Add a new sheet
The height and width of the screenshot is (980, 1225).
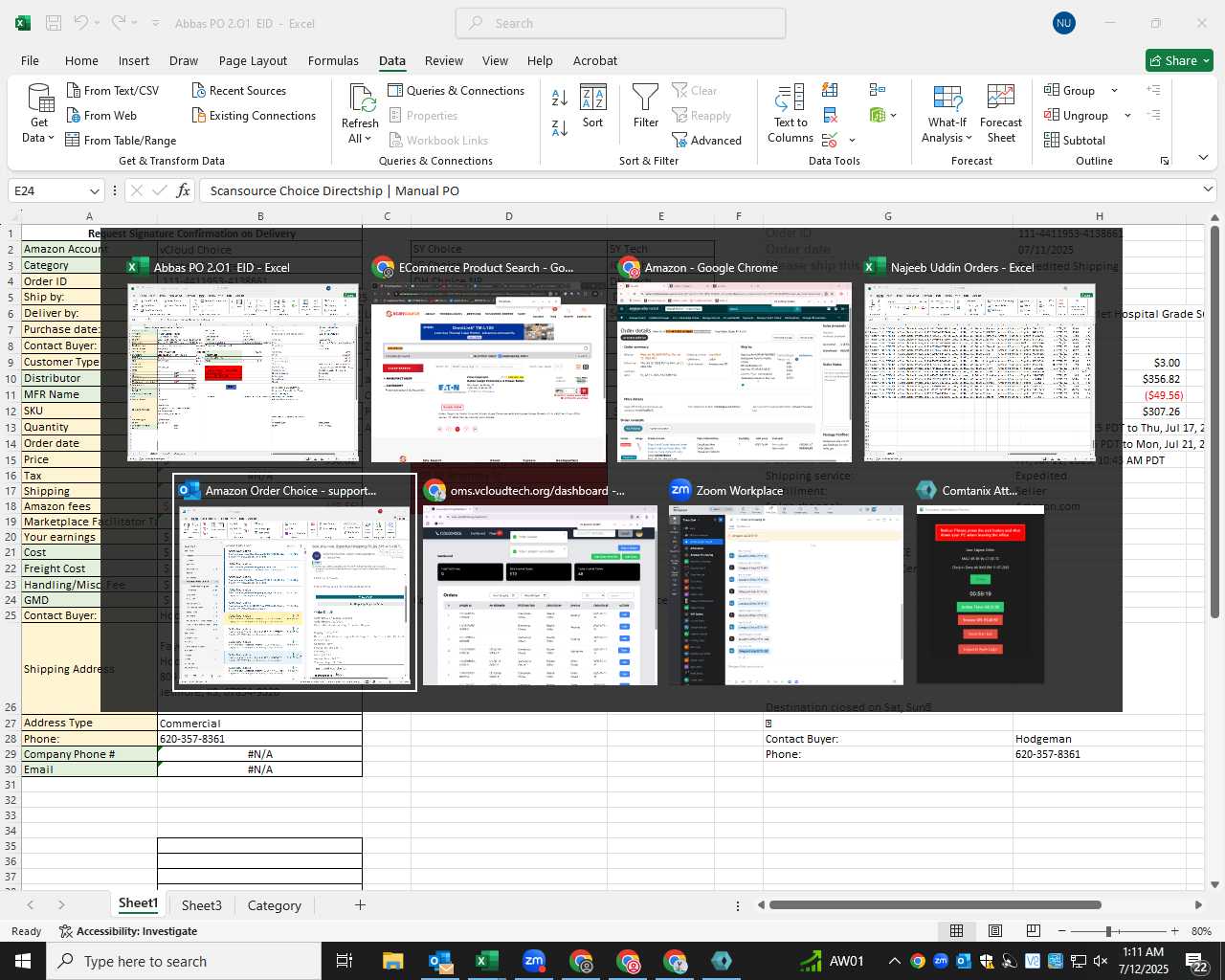[360, 904]
